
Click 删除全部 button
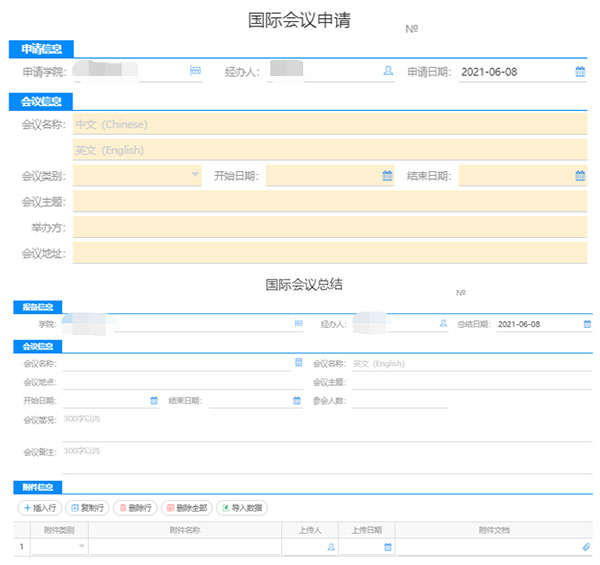[x=187, y=508]
